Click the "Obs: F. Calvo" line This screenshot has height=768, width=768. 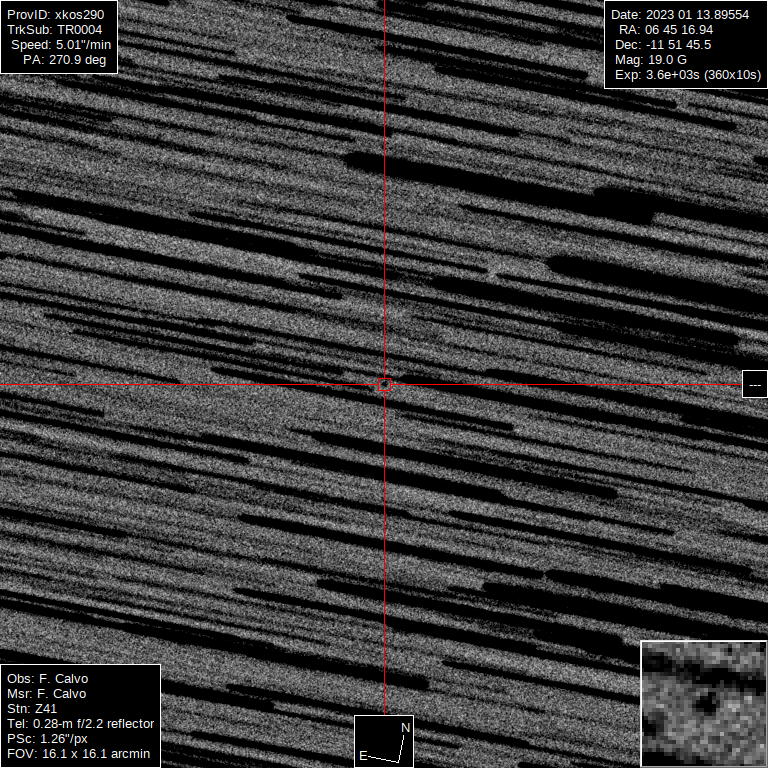(x=48, y=679)
